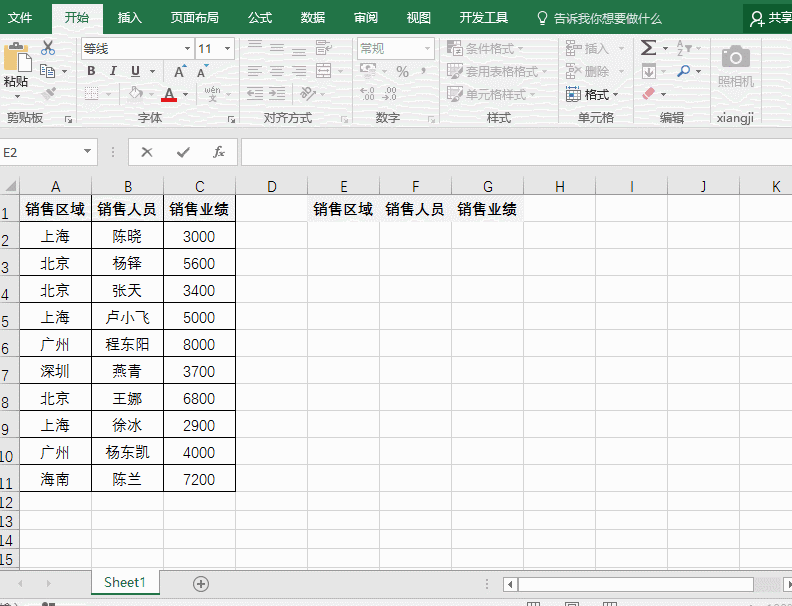Click the decrease indent icon

tap(255, 93)
